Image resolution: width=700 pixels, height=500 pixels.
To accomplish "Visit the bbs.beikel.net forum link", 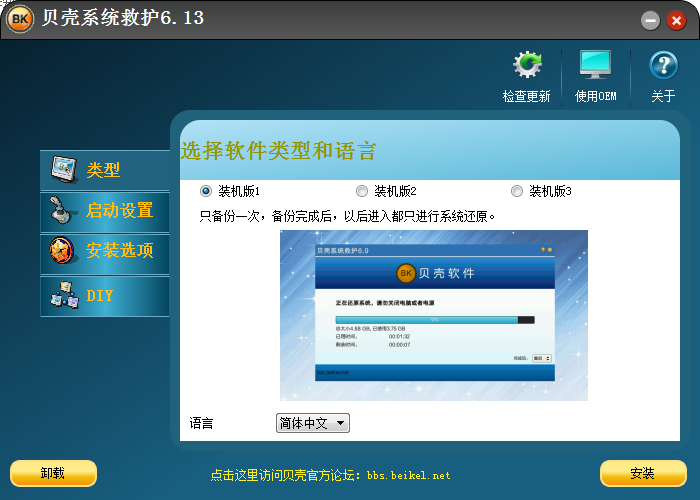I will [330, 475].
